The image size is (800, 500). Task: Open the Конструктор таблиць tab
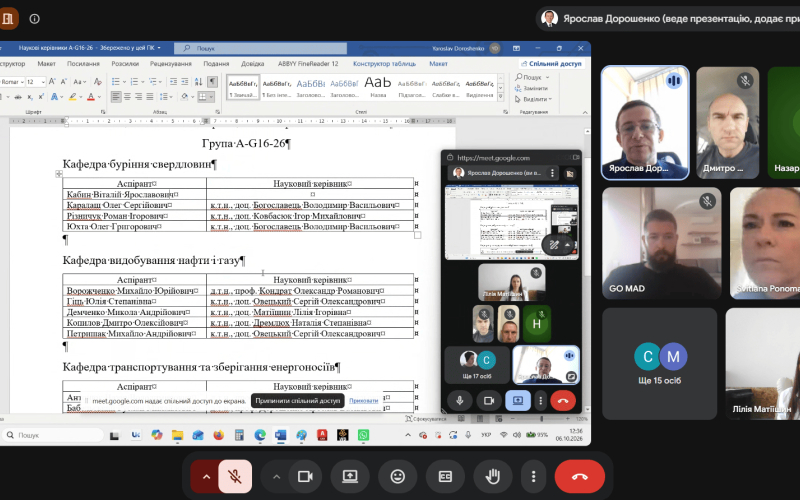384,64
